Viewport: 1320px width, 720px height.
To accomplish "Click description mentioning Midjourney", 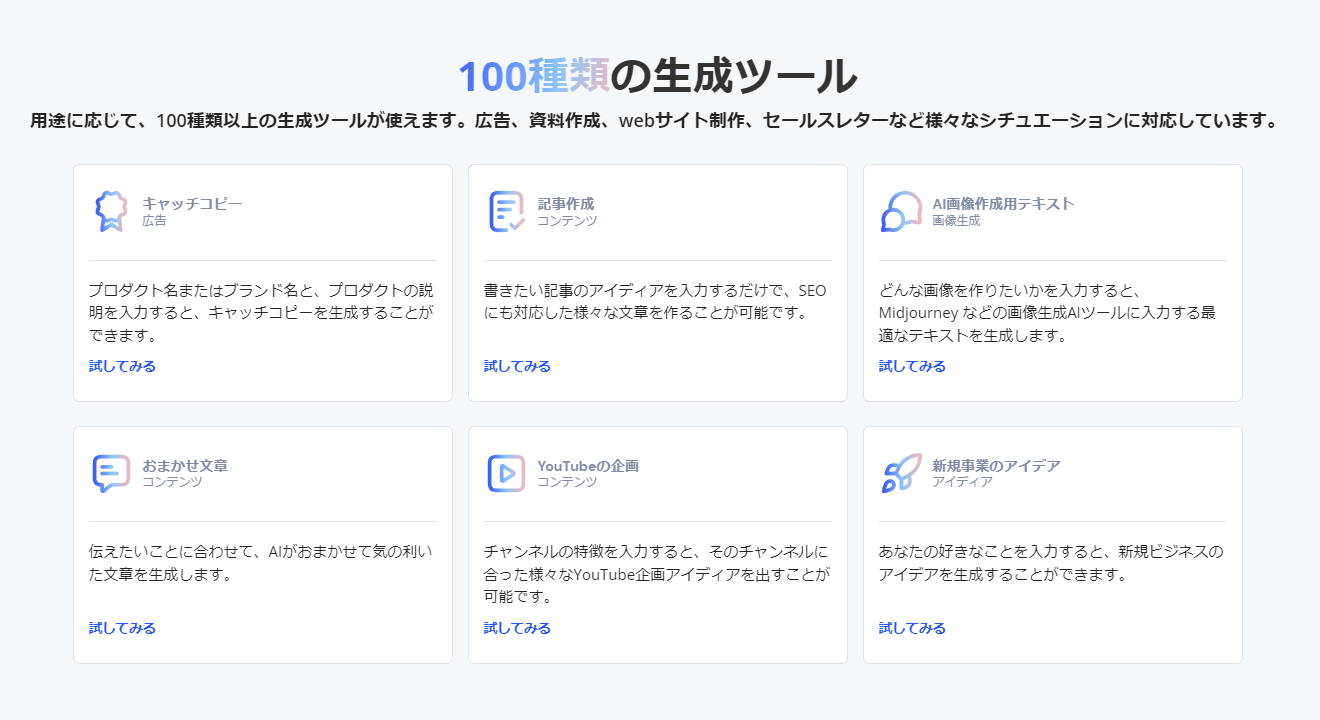I will coord(1049,313).
